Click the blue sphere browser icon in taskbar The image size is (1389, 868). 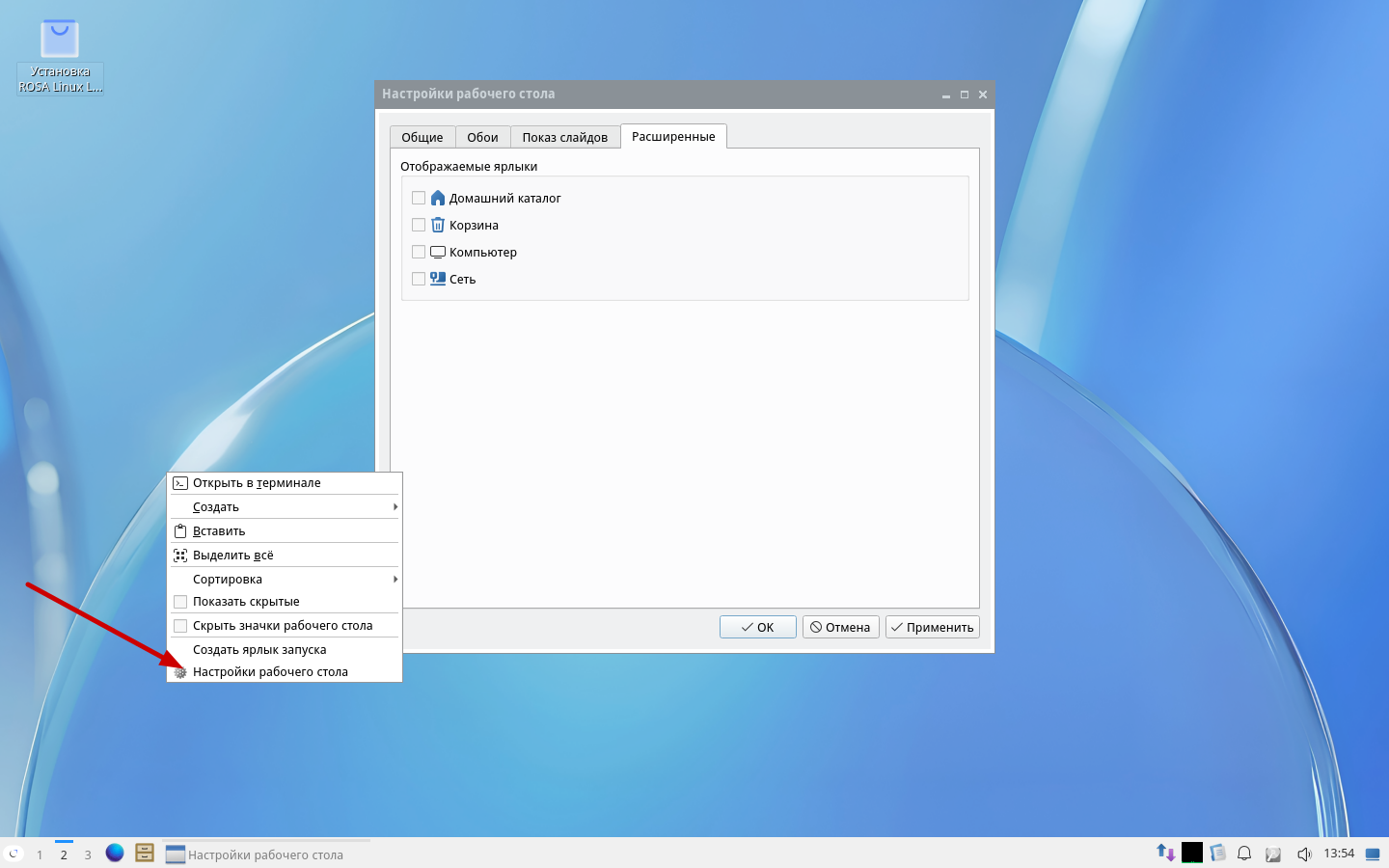pyautogui.click(x=115, y=853)
